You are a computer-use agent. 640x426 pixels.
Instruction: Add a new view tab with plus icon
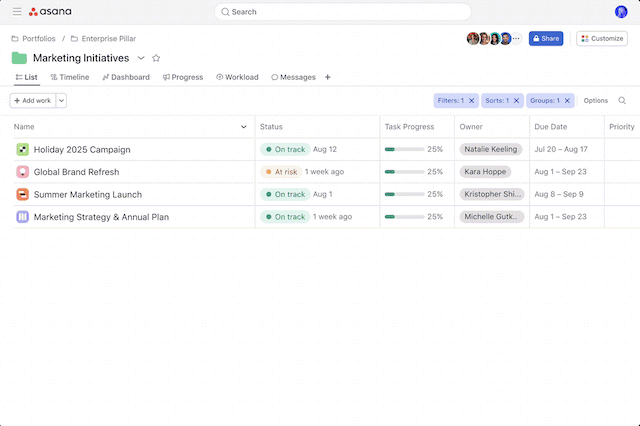328,77
